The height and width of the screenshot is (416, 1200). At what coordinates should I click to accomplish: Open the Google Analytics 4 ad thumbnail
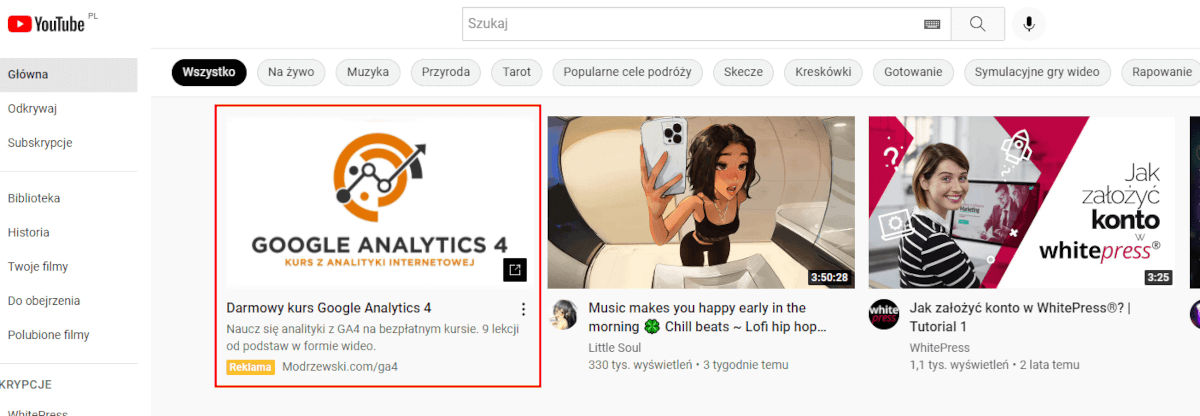[x=380, y=203]
